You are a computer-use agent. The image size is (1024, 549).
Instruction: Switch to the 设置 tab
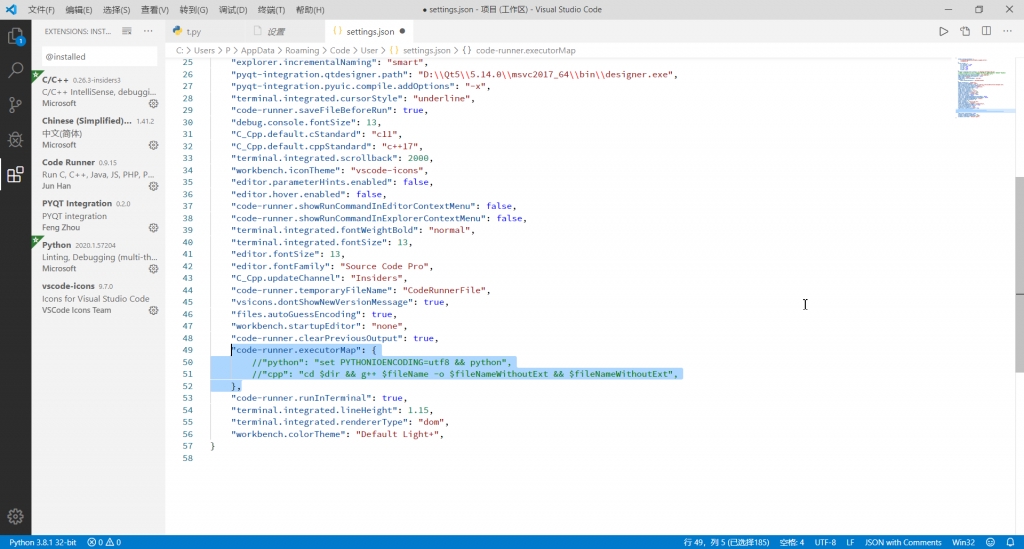(x=275, y=32)
